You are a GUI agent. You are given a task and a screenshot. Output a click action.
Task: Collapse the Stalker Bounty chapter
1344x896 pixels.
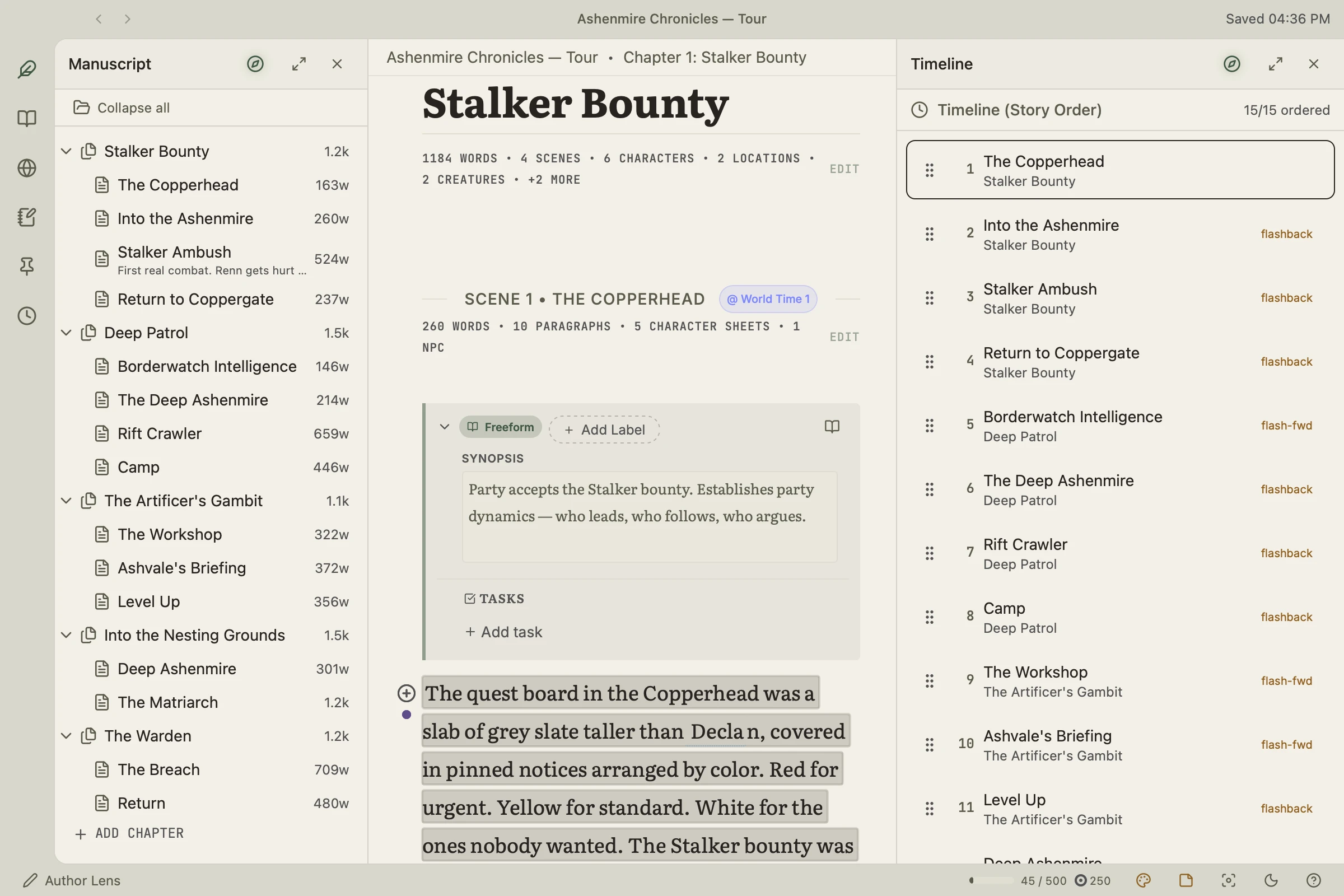click(x=66, y=151)
